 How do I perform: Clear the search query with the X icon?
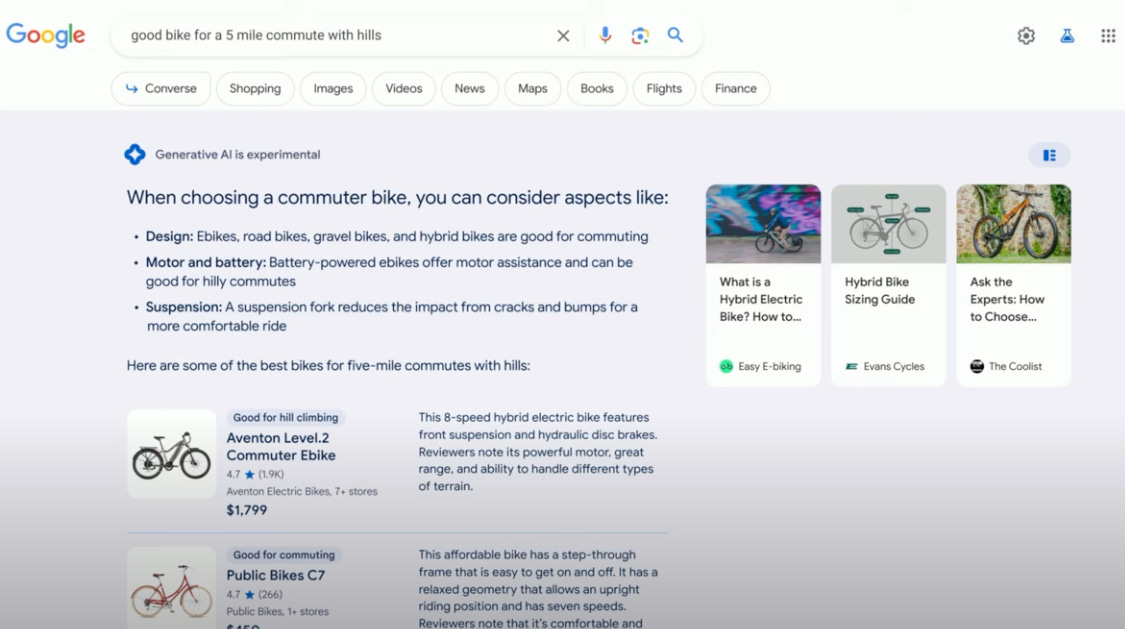[563, 36]
